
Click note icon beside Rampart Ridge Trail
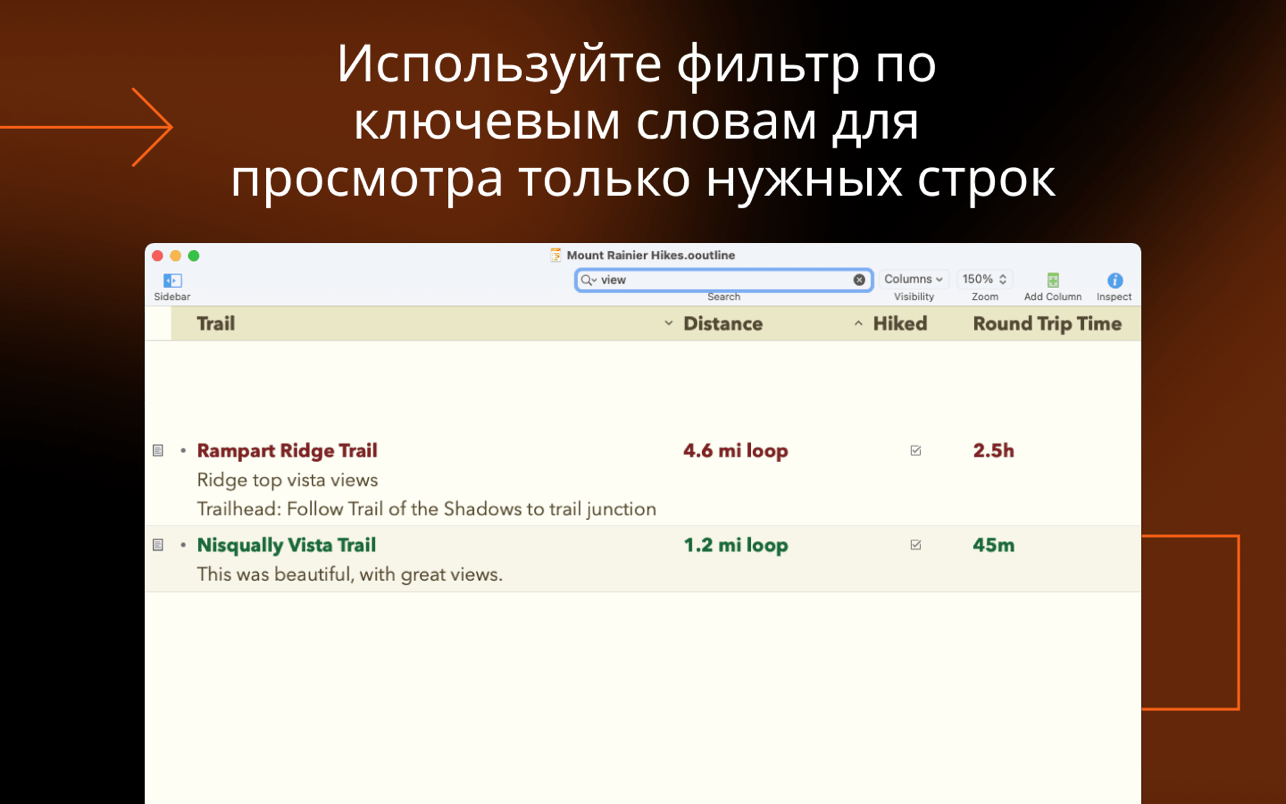[x=158, y=451]
